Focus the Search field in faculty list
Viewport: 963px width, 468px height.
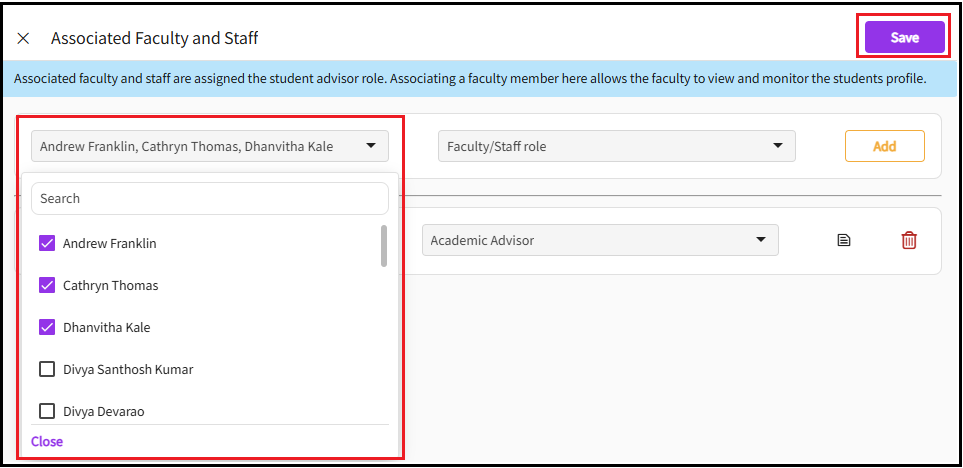[210, 198]
